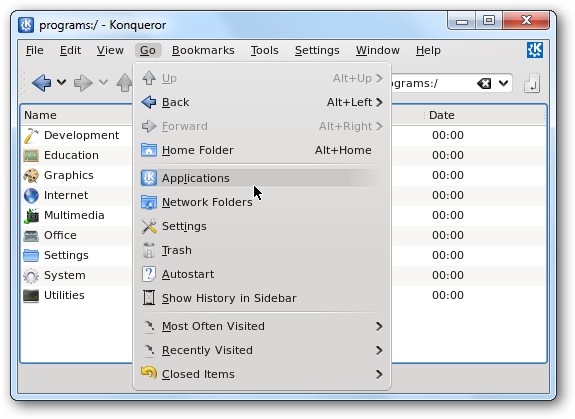Open the Edit menu
The image size is (575, 419).
(x=70, y=50)
